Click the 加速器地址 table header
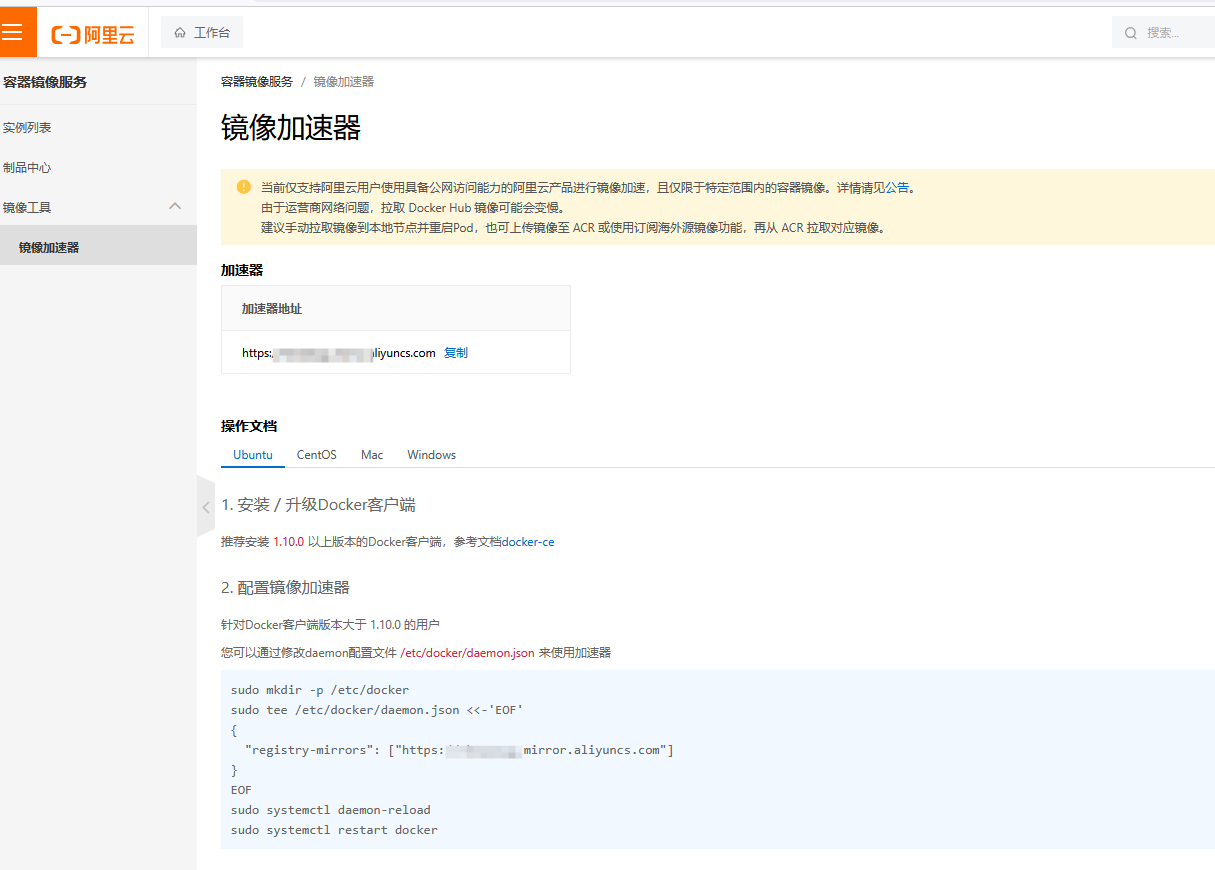 tap(272, 309)
